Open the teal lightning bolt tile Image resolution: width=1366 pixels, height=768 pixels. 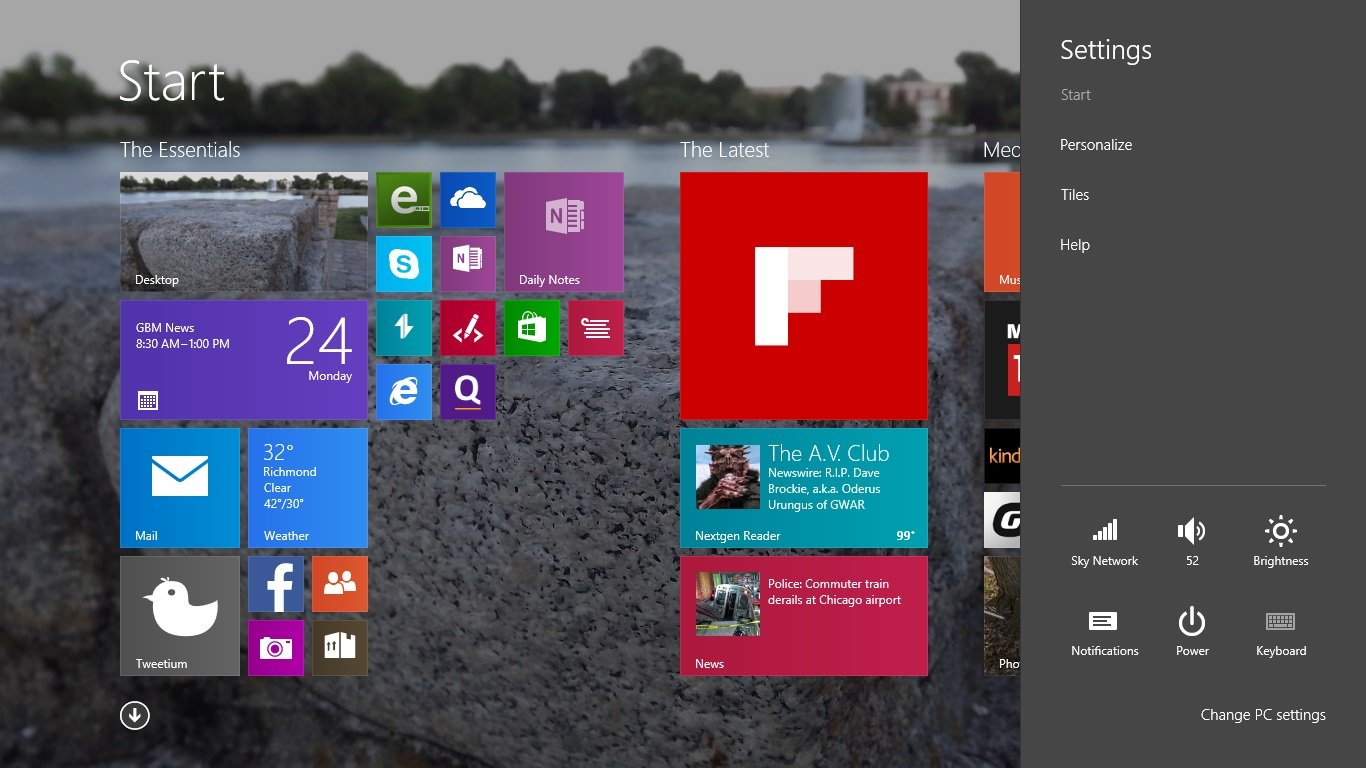404,328
